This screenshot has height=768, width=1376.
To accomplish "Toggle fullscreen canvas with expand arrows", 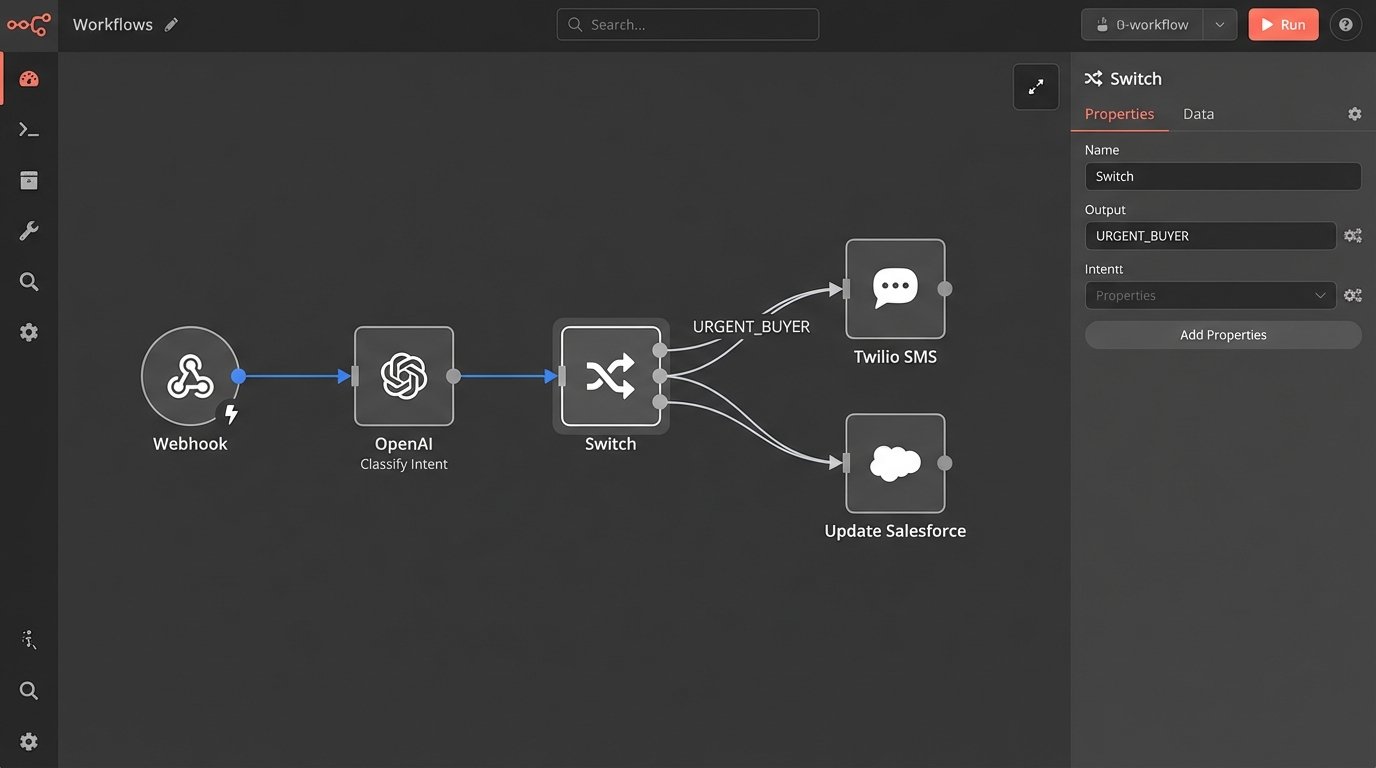I will tap(1035, 87).
